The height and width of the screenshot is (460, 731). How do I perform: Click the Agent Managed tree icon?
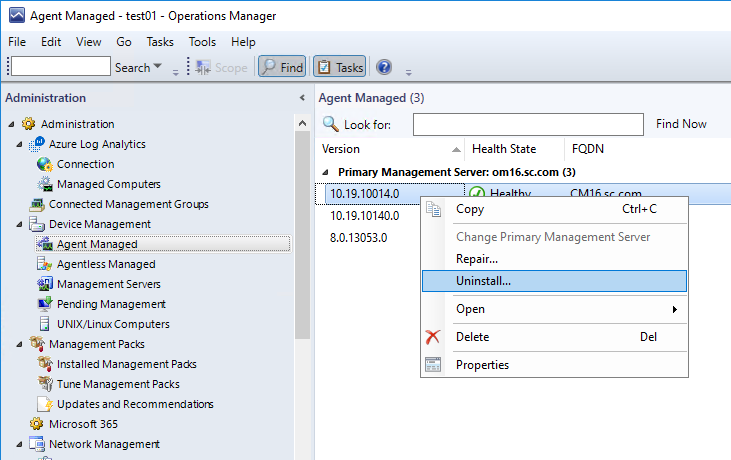pos(45,244)
